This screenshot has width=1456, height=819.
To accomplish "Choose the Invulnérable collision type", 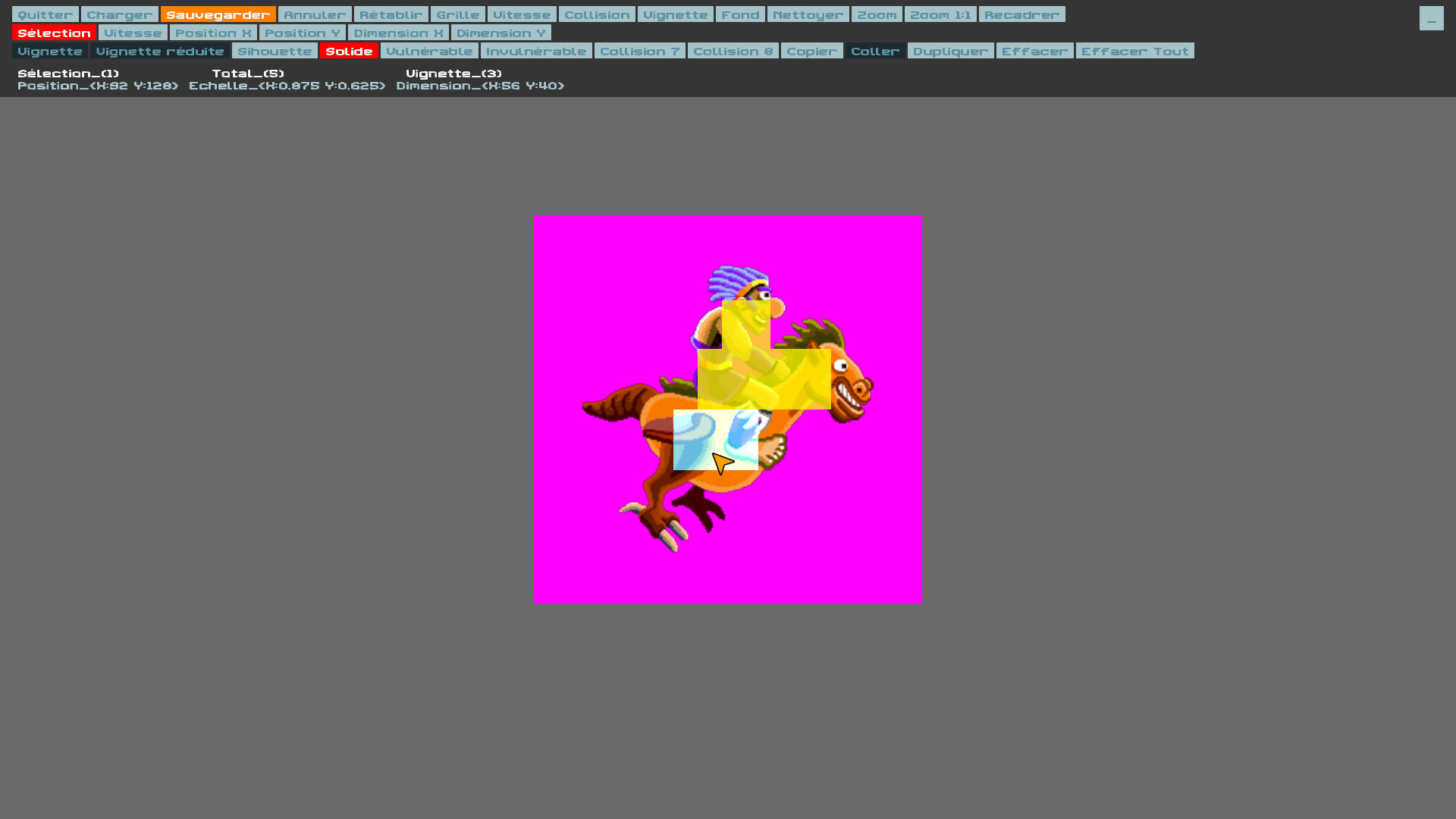I will point(536,51).
